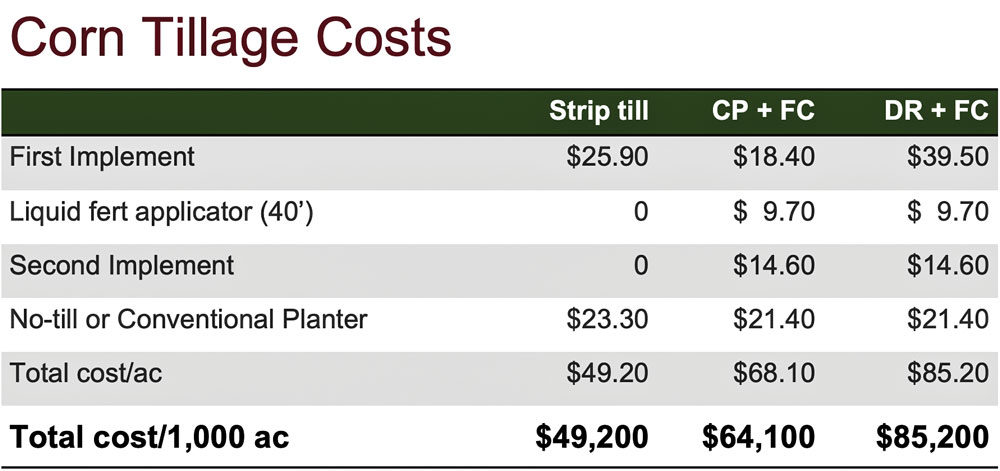This screenshot has height=471, width=1000.
Task: Select the $85,200 total cell
Action: tap(932, 438)
